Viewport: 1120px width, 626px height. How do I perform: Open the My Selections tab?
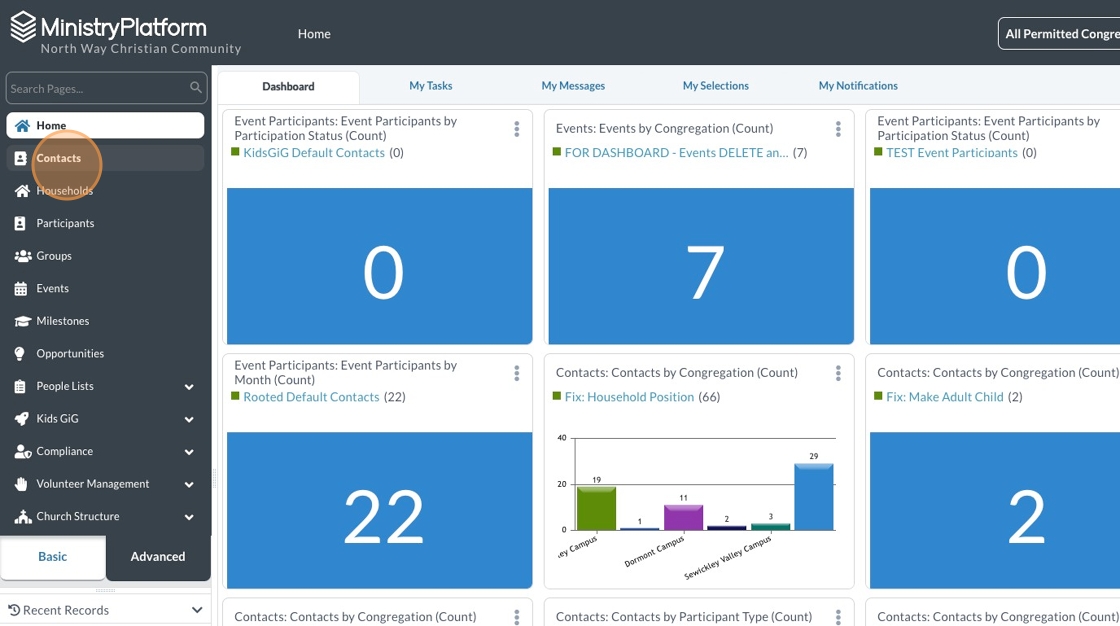[x=716, y=86]
